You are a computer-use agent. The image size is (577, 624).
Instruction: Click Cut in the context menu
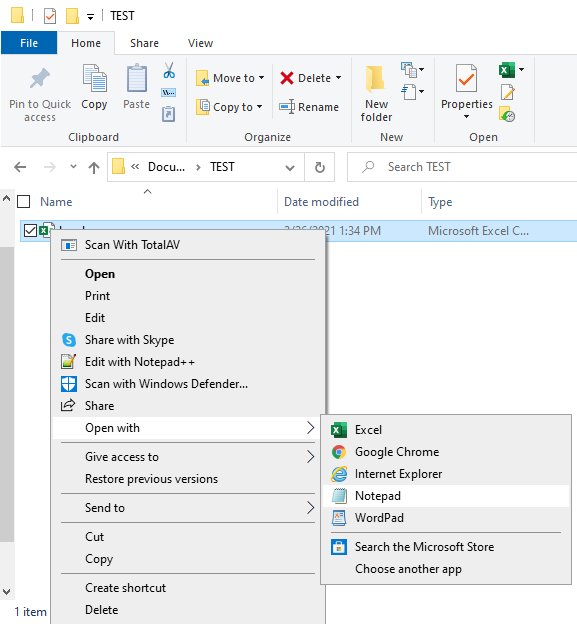[x=188, y=537]
